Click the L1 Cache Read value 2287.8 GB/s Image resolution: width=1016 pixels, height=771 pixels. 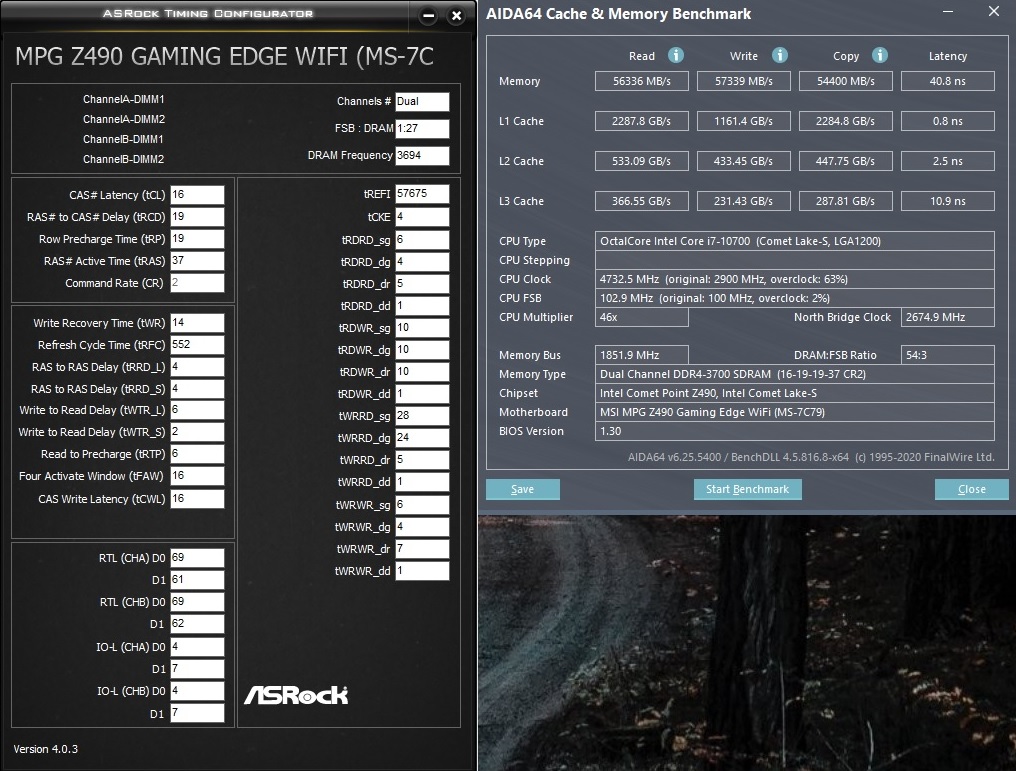point(641,121)
